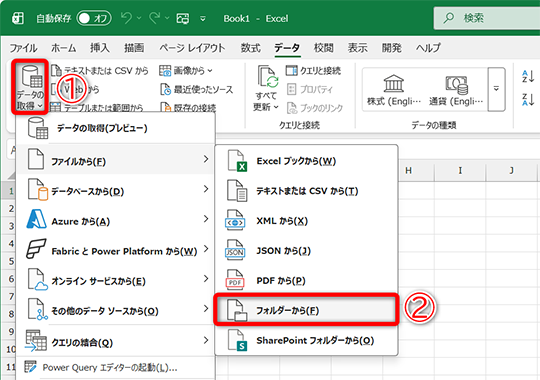This screenshot has width=540, height=380.
Task: Launch Power Query エディターの起動(L)
Action: 115,368
